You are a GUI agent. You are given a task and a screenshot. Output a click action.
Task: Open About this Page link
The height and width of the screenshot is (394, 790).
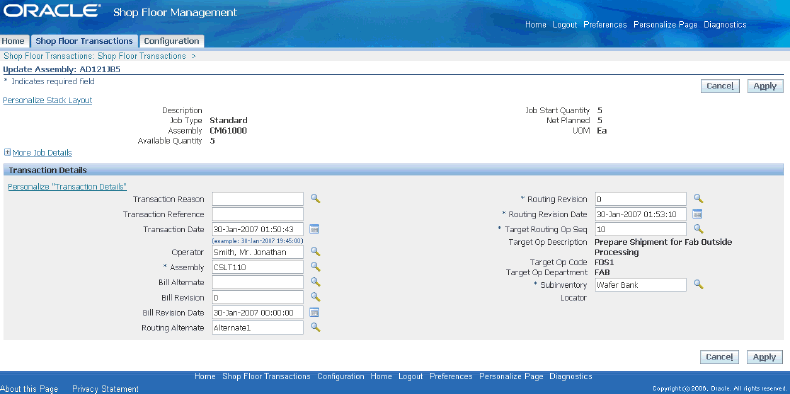[29, 389]
